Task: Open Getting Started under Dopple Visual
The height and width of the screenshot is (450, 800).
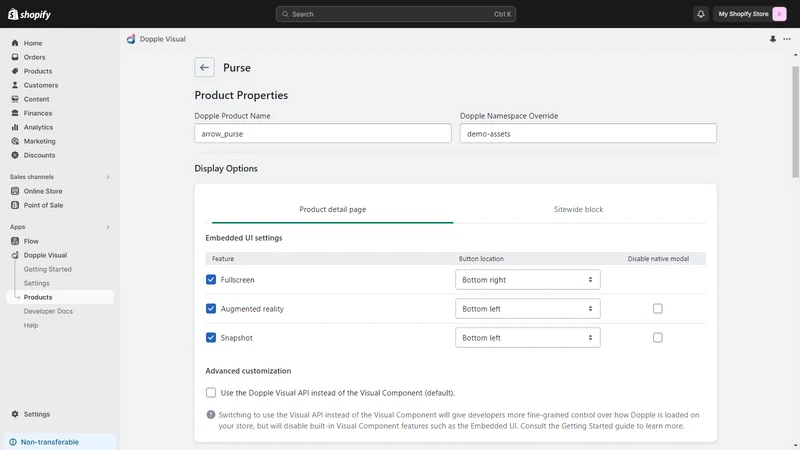Action: pyautogui.click(x=47, y=269)
